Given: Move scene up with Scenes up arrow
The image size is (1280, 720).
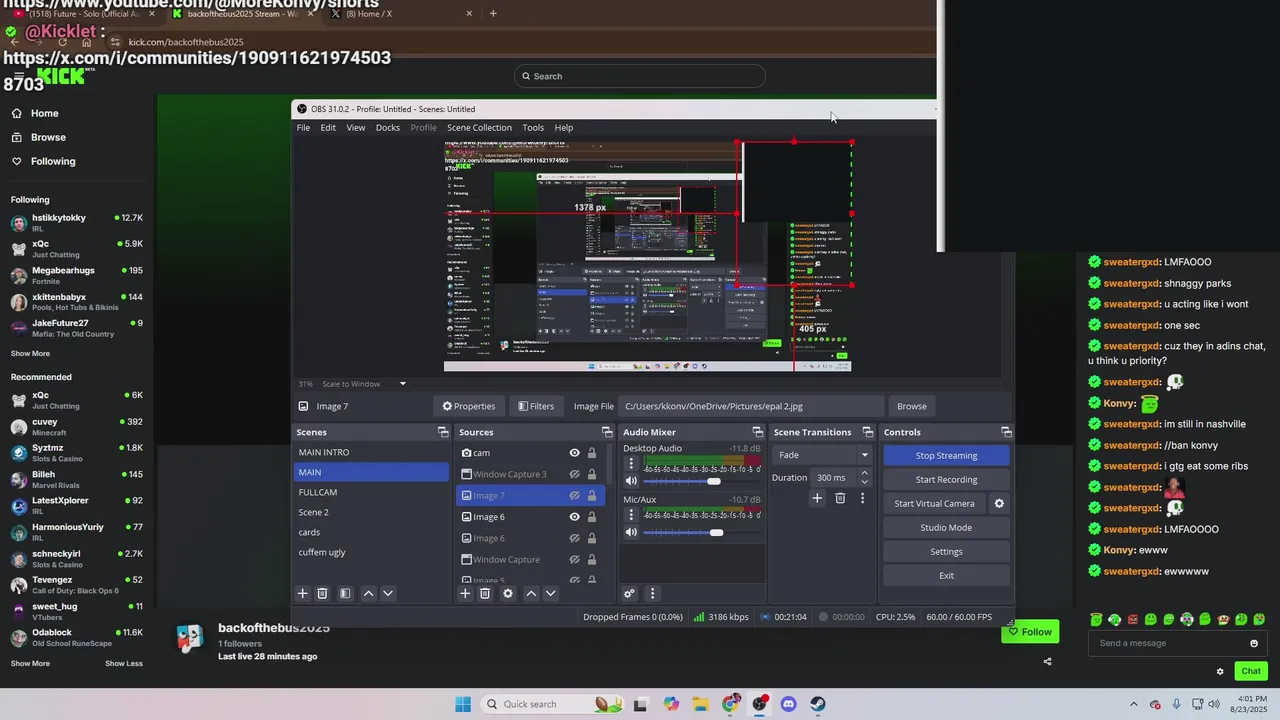Looking at the screenshot, I should 368,593.
